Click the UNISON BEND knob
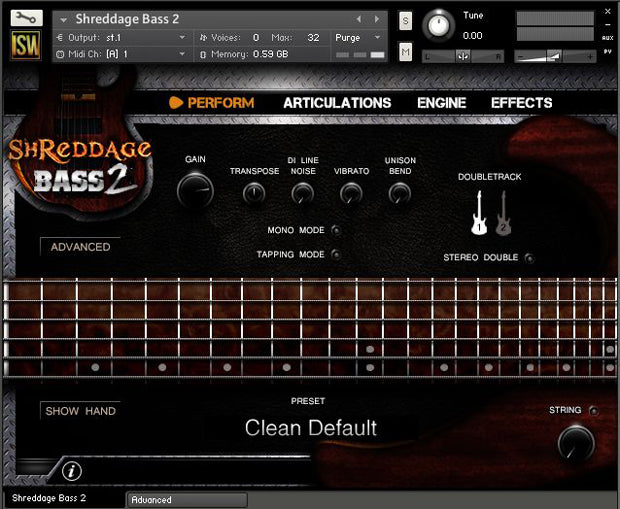Screen dimensions: 620x509 (400, 194)
